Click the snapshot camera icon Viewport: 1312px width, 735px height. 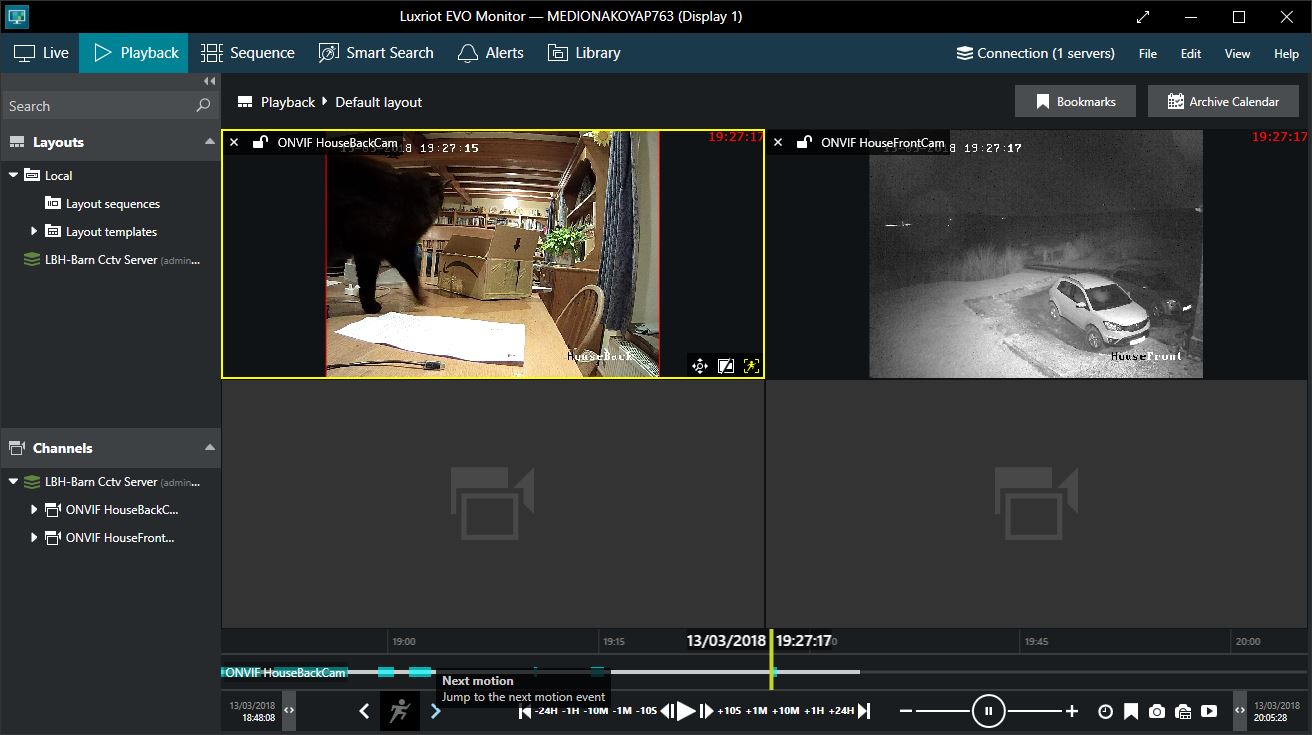1157,711
